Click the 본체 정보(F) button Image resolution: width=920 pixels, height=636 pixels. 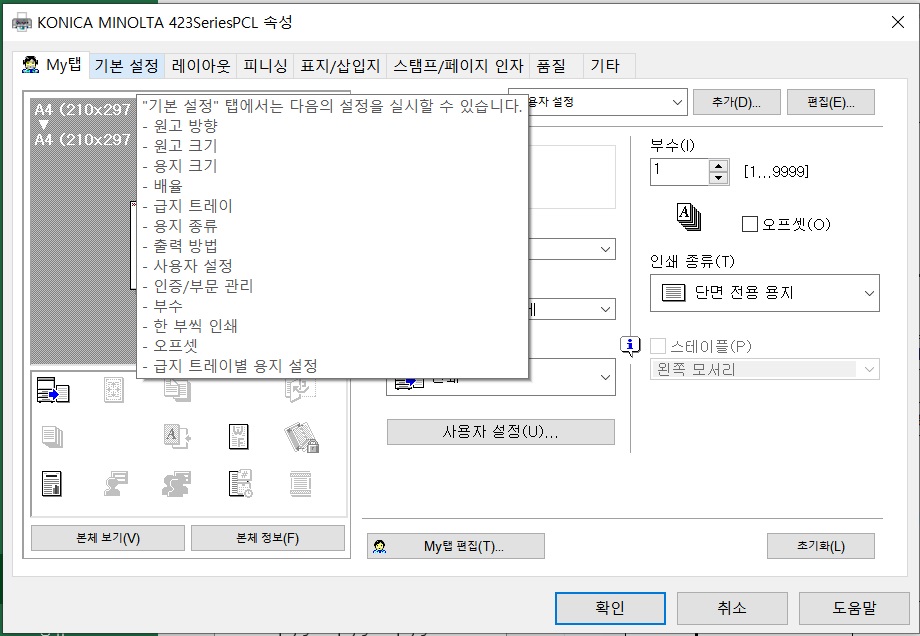(x=268, y=538)
